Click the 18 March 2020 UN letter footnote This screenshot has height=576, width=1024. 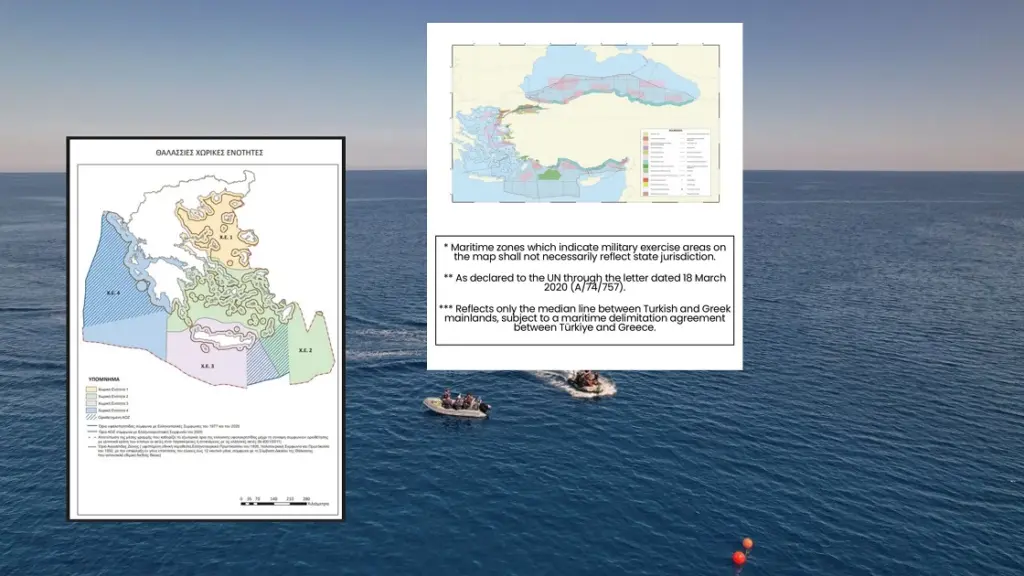(585, 281)
